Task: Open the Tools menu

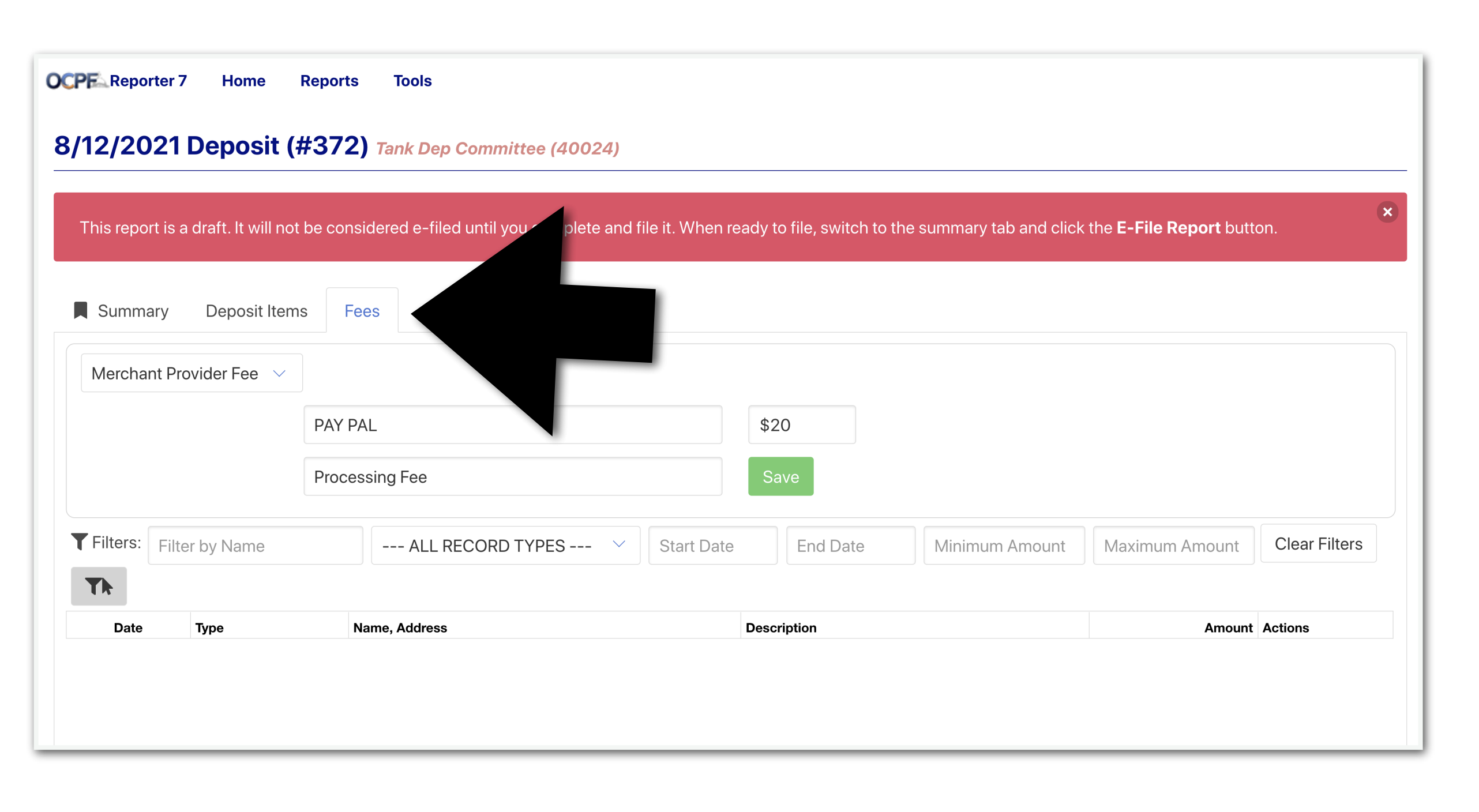Action: click(x=412, y=81)
